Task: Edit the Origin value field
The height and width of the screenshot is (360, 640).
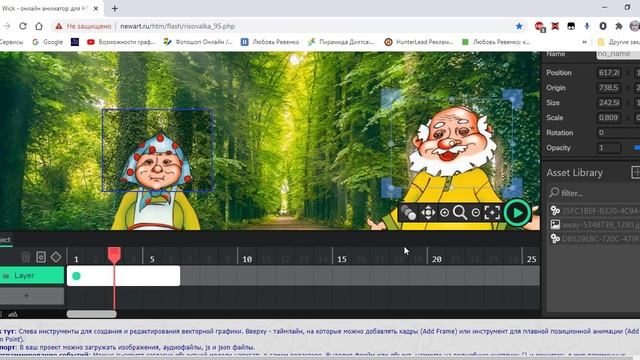Action: click(609, 88)
